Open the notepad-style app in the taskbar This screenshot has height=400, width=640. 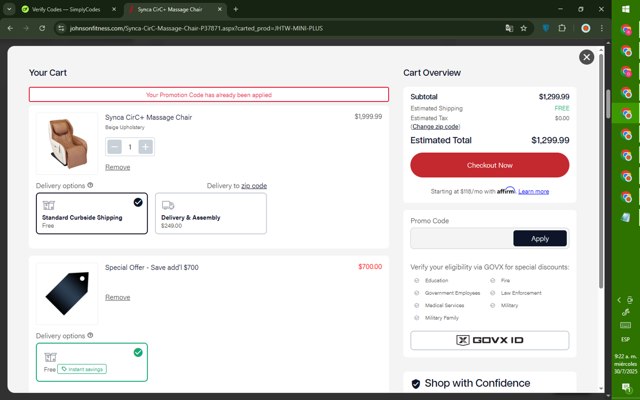coord(626,217)
